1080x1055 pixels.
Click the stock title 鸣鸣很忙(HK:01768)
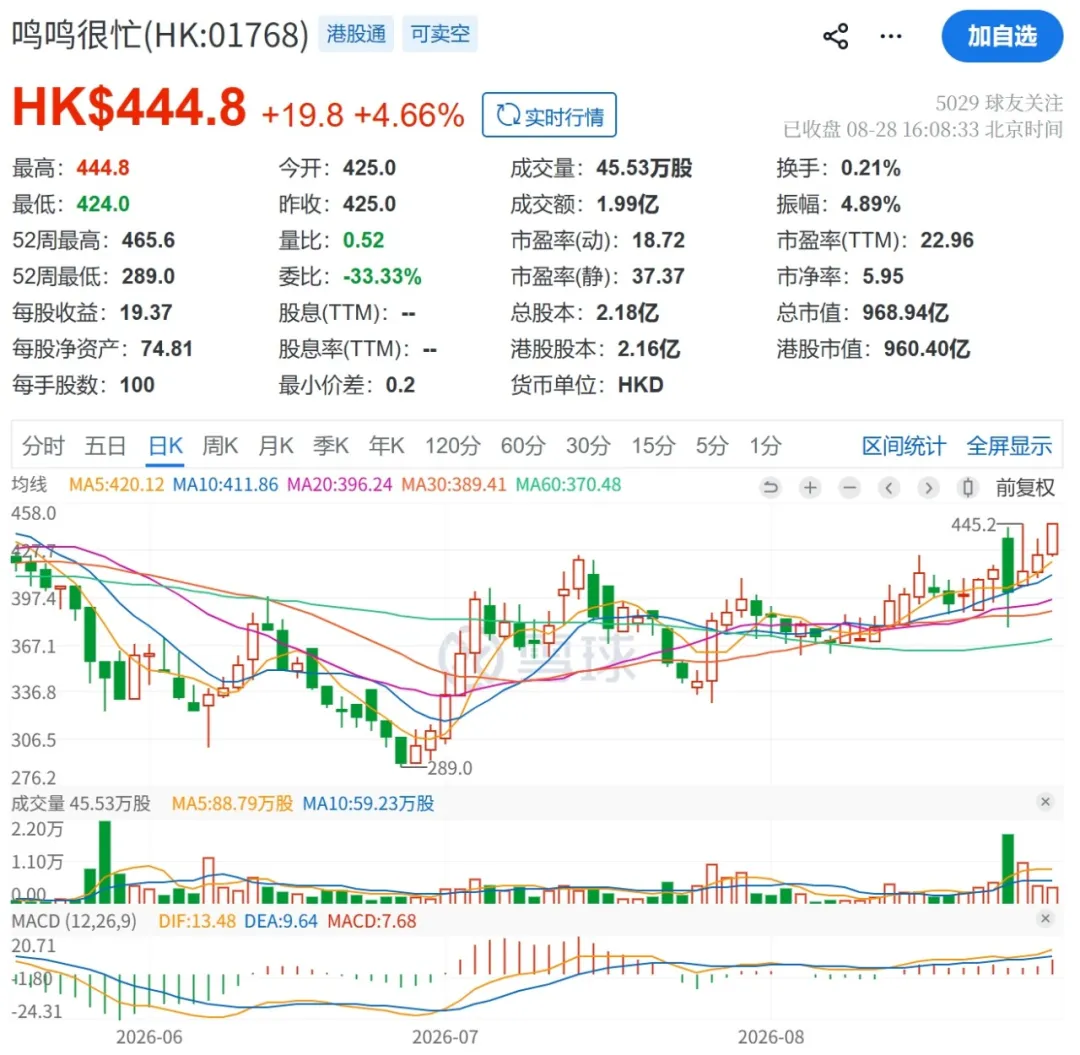(x=160, y=34)
